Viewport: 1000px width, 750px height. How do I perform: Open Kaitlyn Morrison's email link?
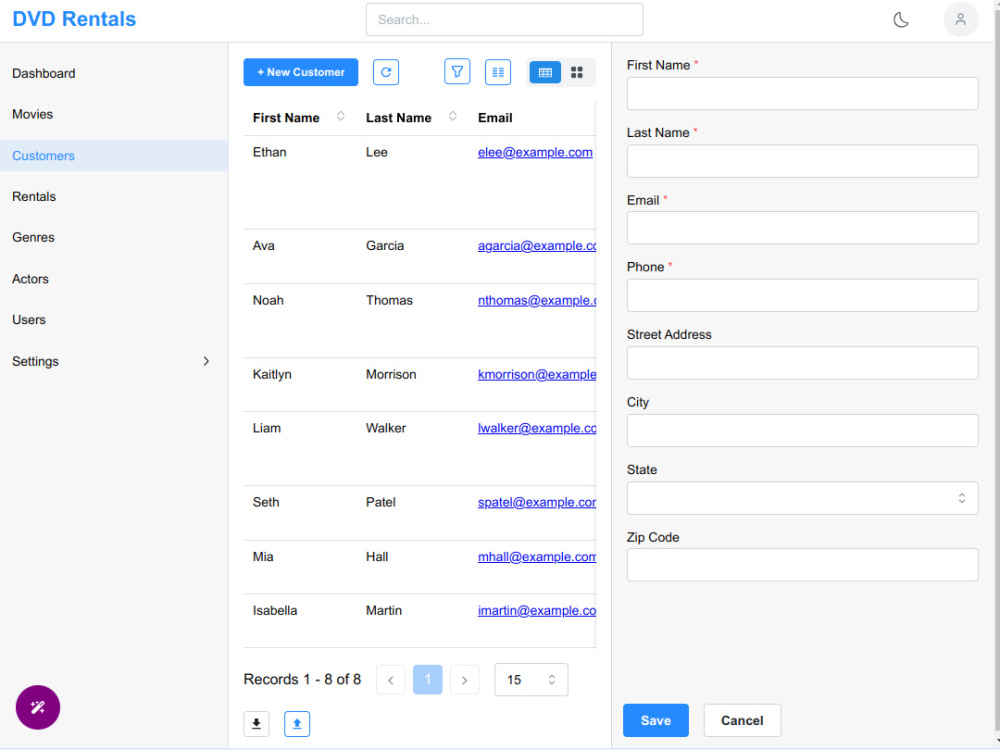pyautogui.click(x=537, y=374)
